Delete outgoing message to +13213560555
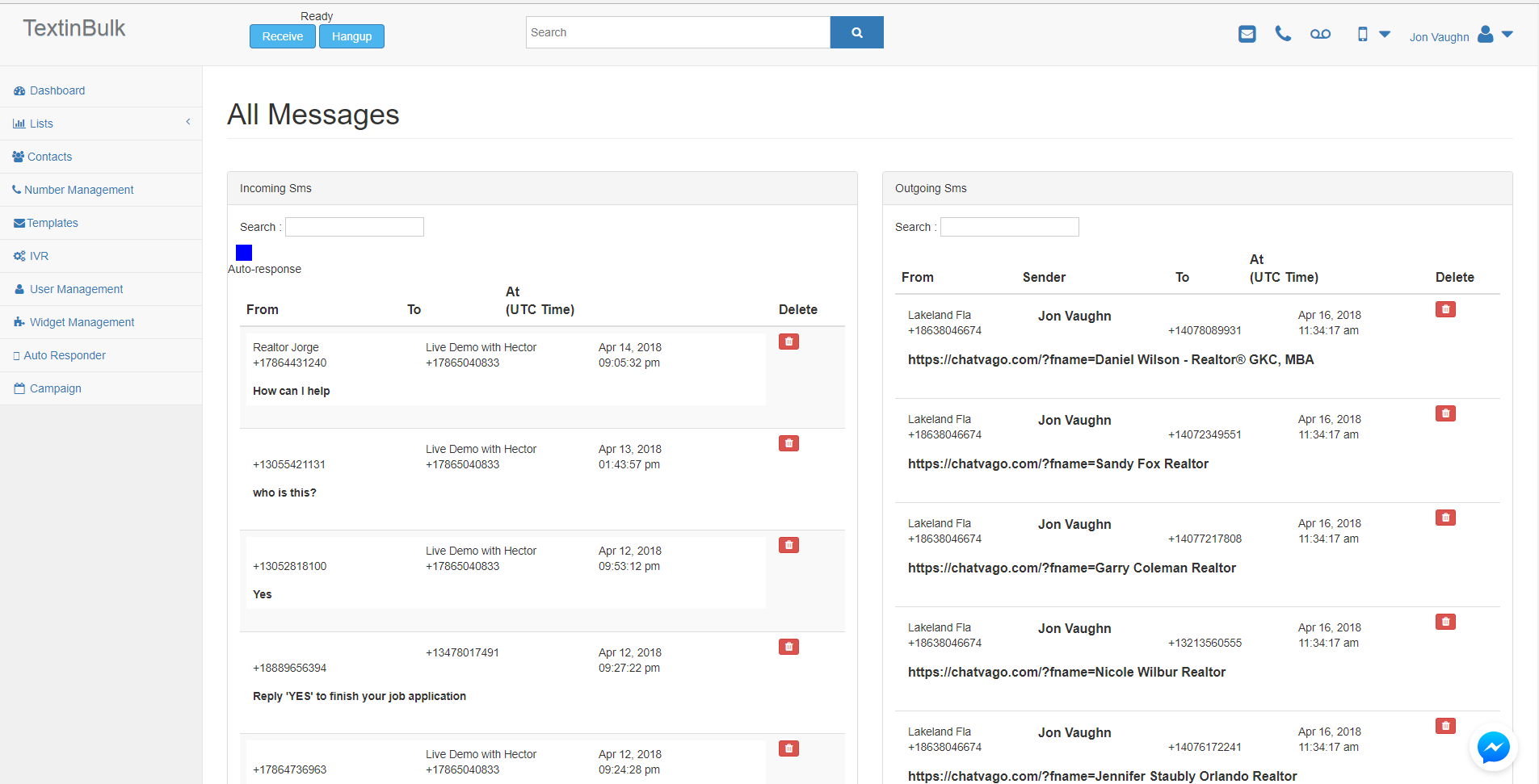The image size is (1539, 784). point(1445,622)
